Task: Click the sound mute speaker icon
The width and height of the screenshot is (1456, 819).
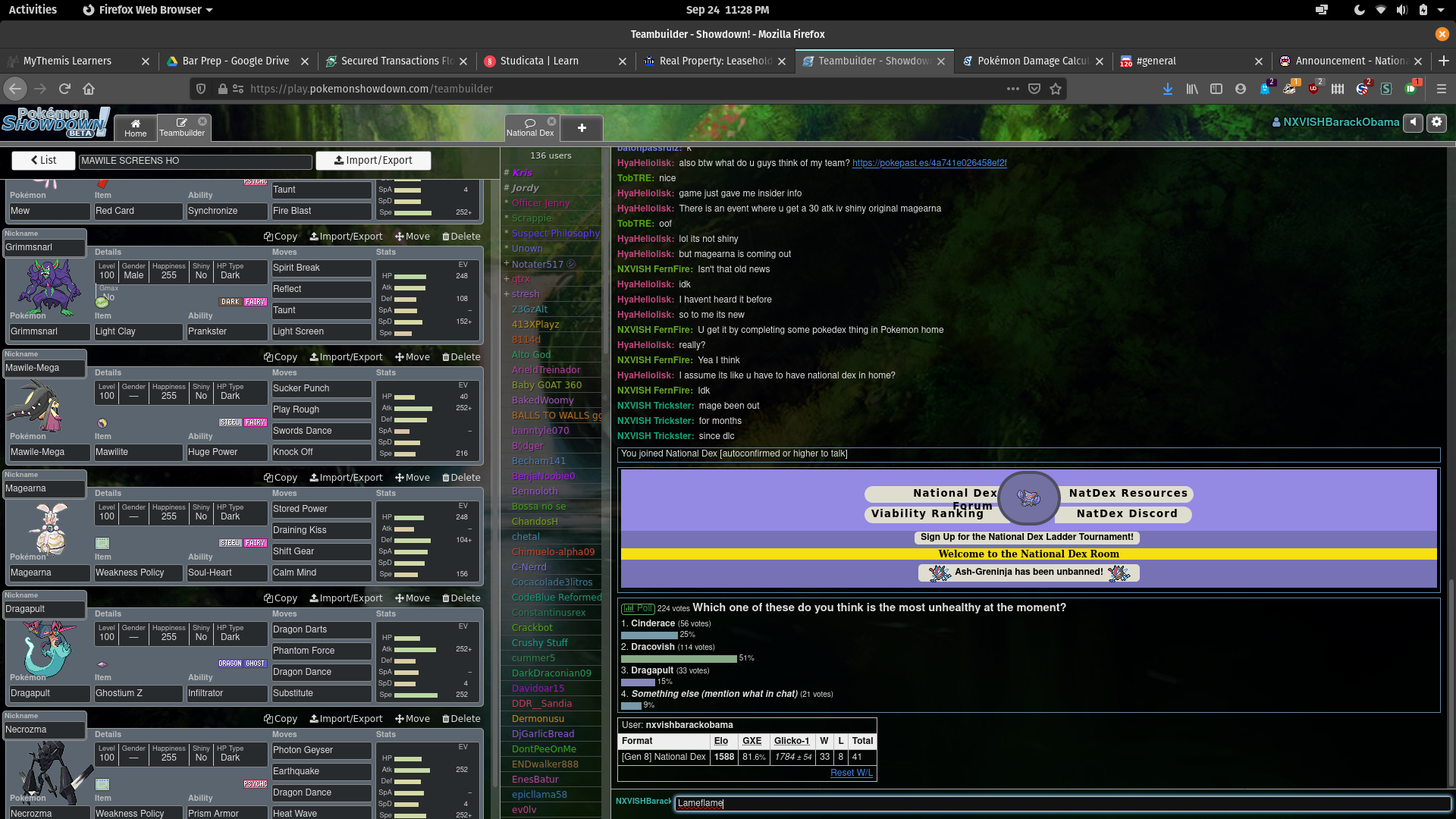Action: click(x=1413, y=122)
